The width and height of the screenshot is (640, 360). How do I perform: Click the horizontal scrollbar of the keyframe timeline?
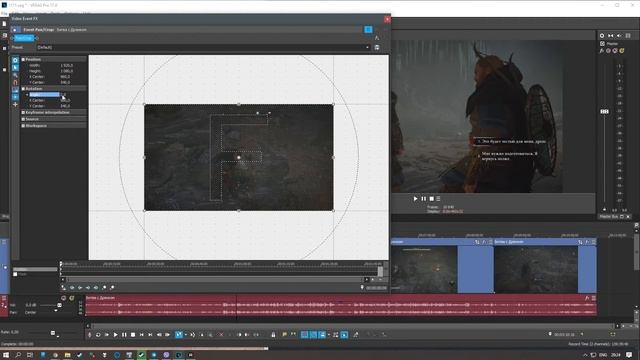tap(215, 280)
